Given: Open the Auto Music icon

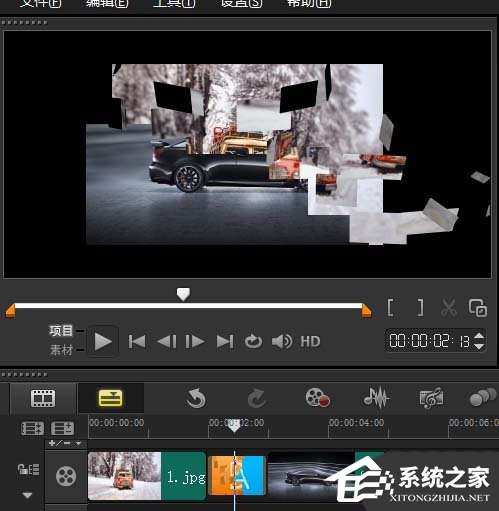Looking at the screenshot, I should pyautogui.click(x=431, y=398).
